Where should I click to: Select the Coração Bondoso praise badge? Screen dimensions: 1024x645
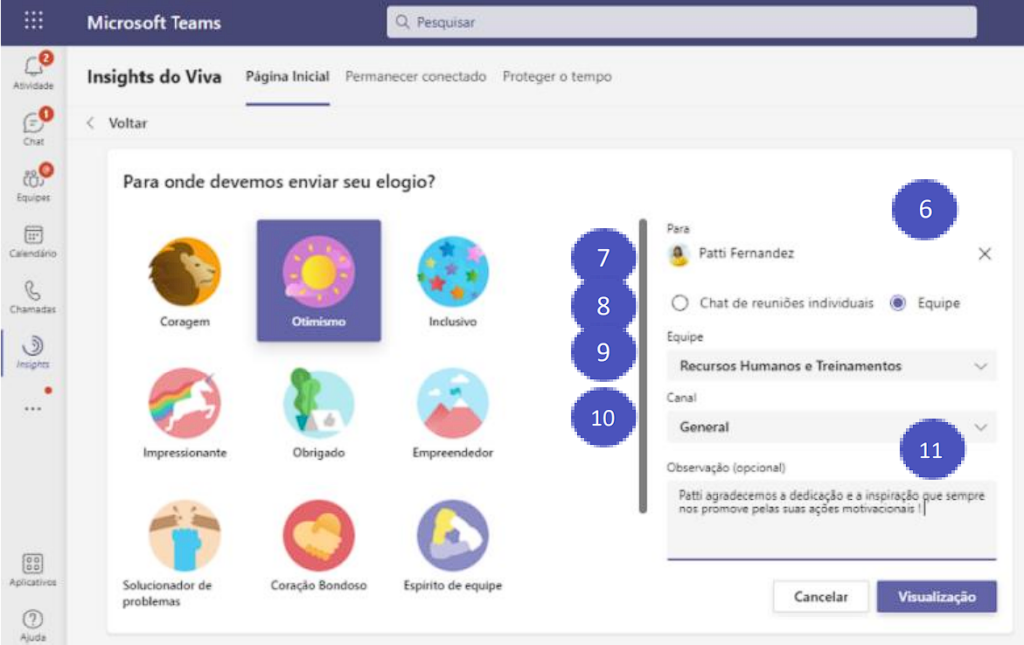[319, 546]
